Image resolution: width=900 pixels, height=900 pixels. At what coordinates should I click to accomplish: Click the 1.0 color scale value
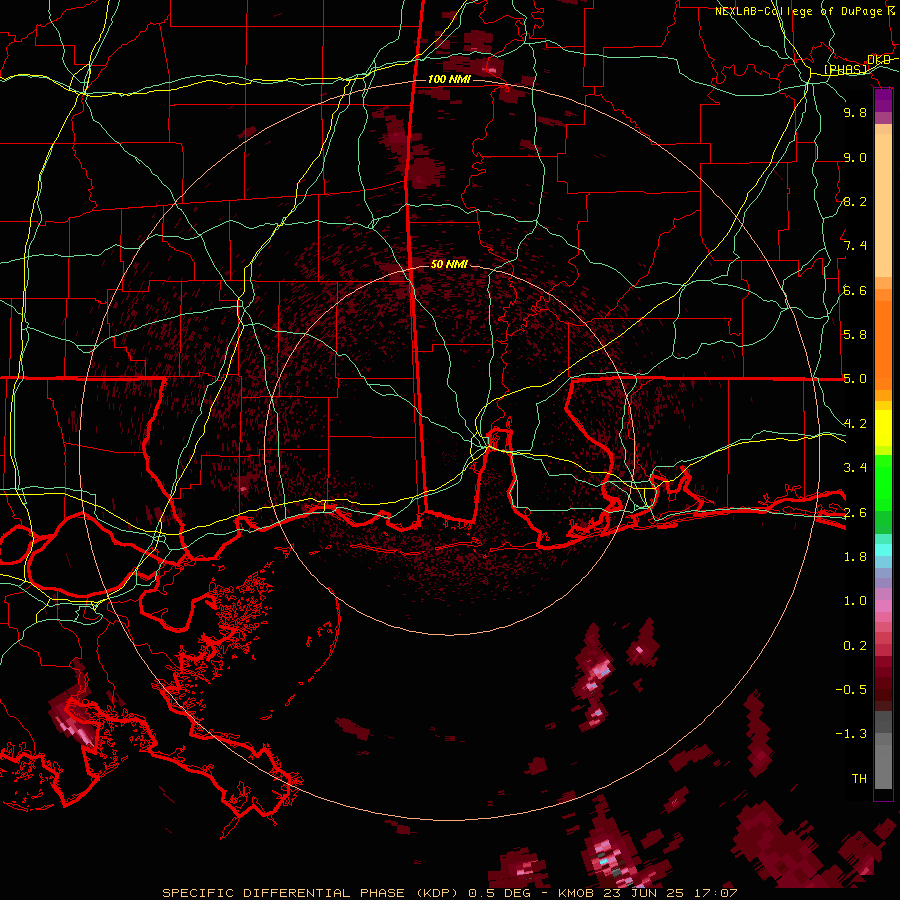[855, 601]
